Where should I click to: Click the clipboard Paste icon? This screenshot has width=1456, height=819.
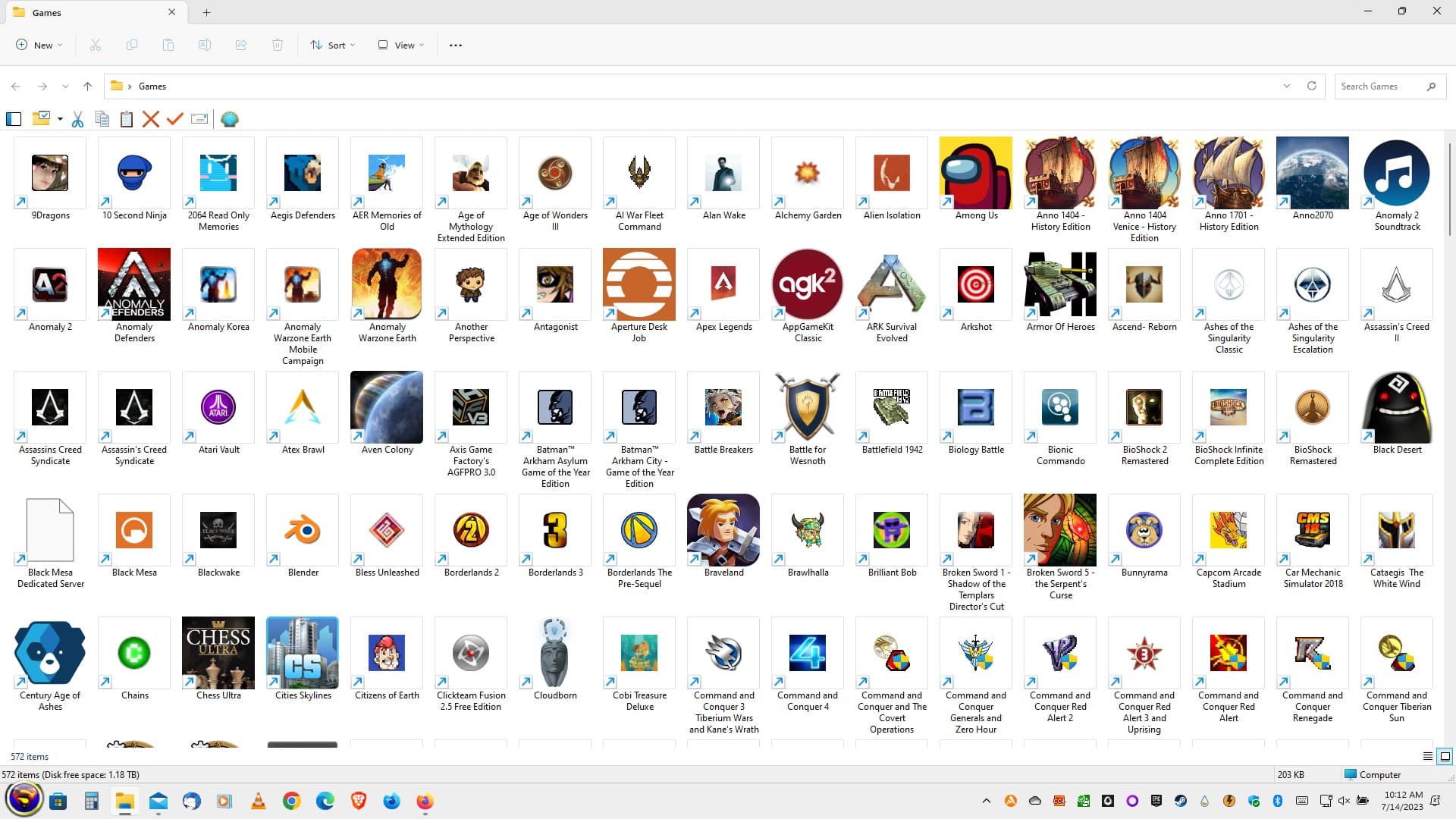click(127, 119)
